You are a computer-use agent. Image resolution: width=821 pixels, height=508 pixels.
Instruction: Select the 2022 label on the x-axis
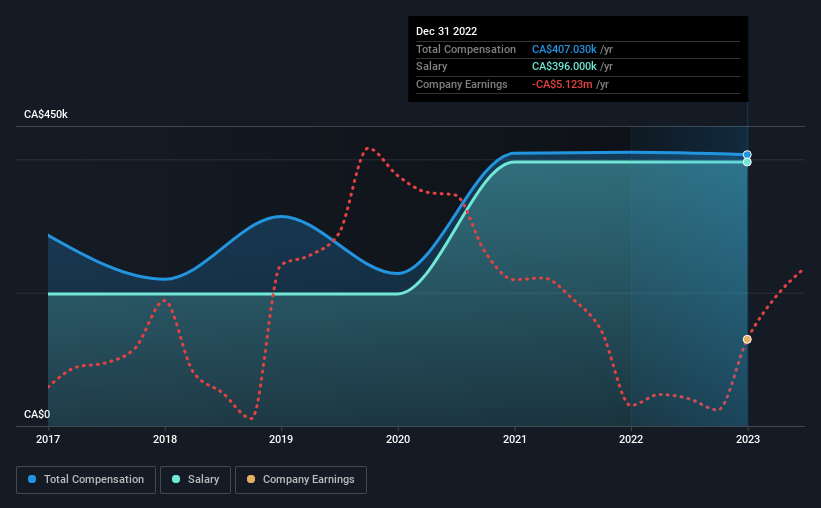(631, 439)
